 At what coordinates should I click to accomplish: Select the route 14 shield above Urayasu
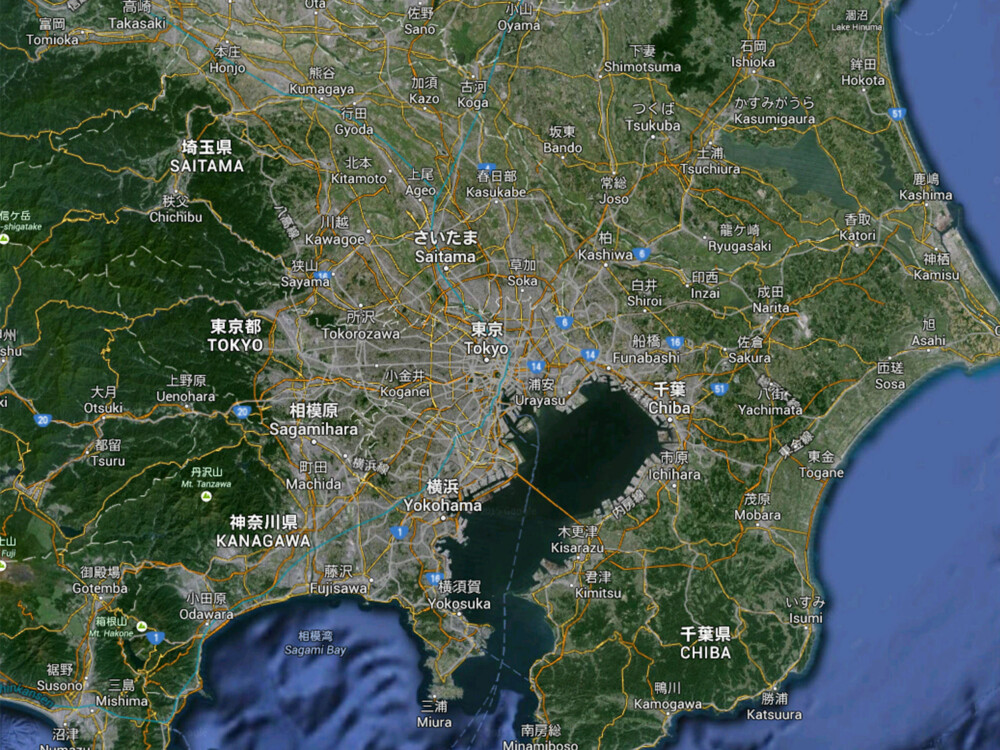[536, 366]
